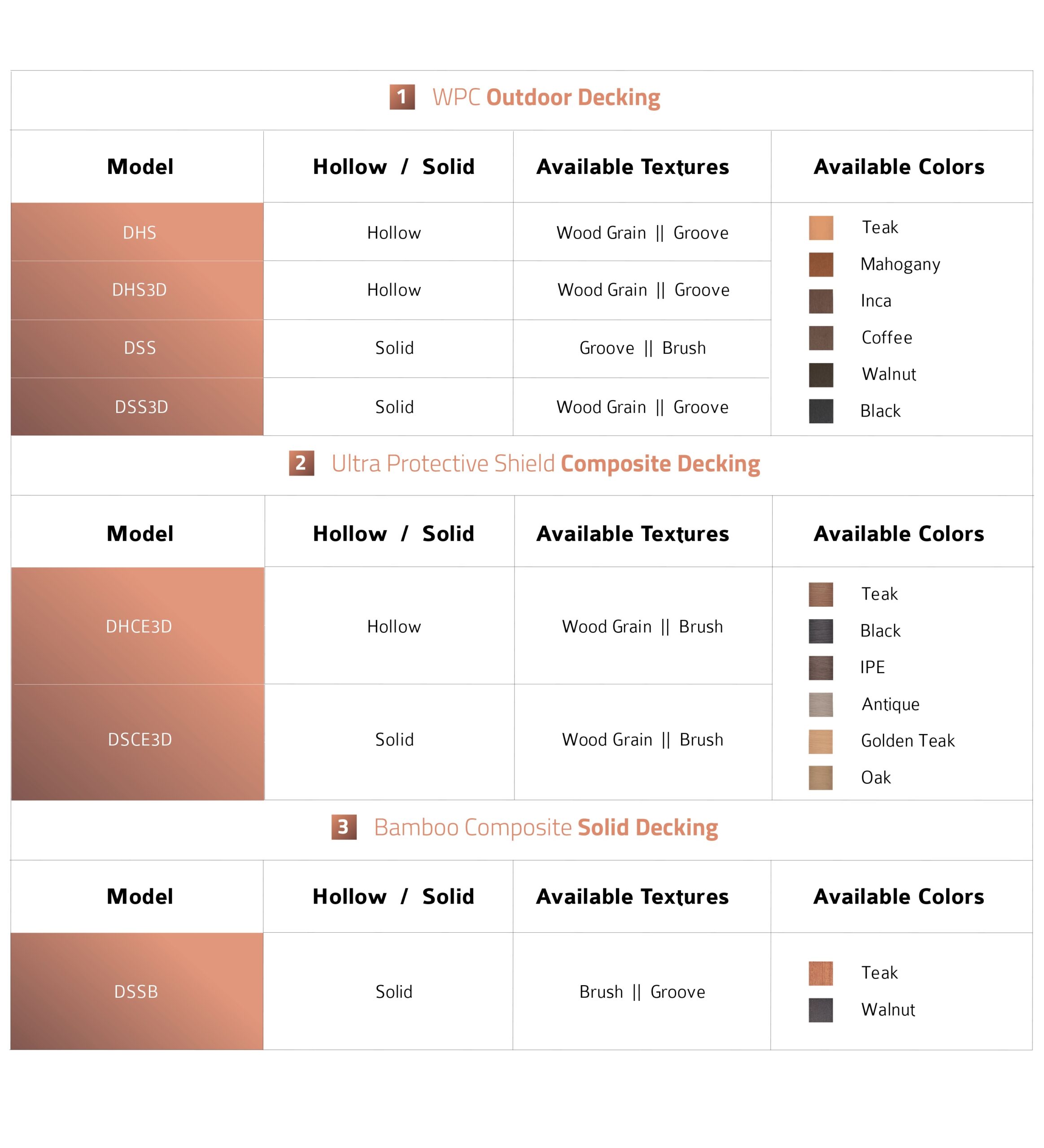Click the number 1 section badge
1044x1148 pixels.
click(x=402, y=97)
